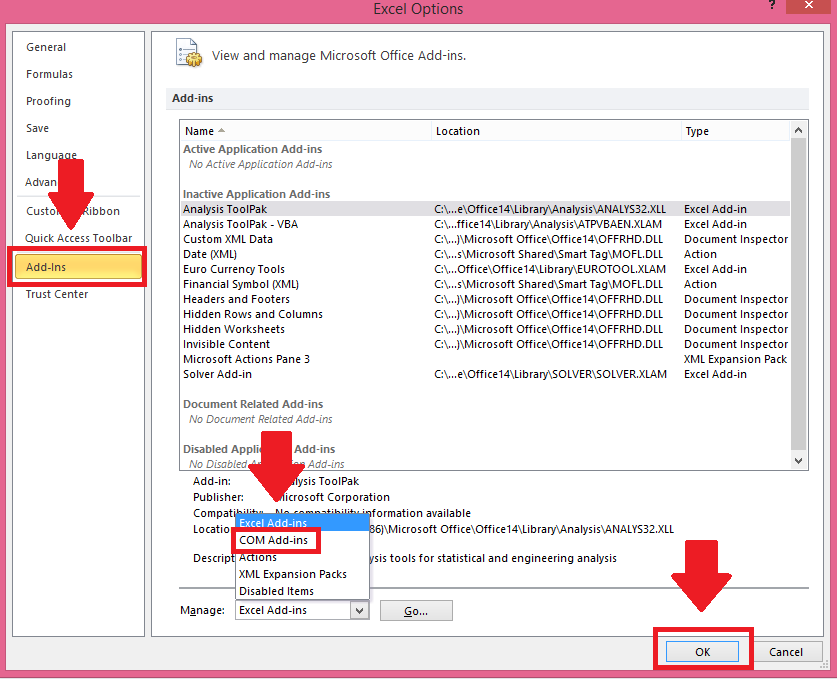Choose Excel Add-ins in dropdown list
Image resolution: width=837 pixels, height=679 pixels.
302,523
